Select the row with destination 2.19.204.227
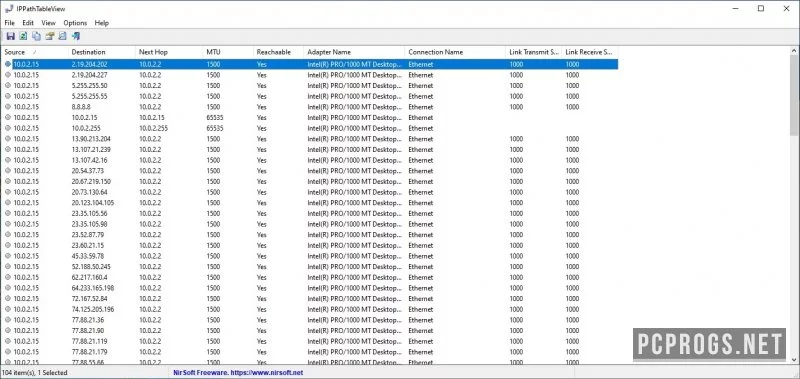This screenshot has width=800, height=379. tap(309, 75)
